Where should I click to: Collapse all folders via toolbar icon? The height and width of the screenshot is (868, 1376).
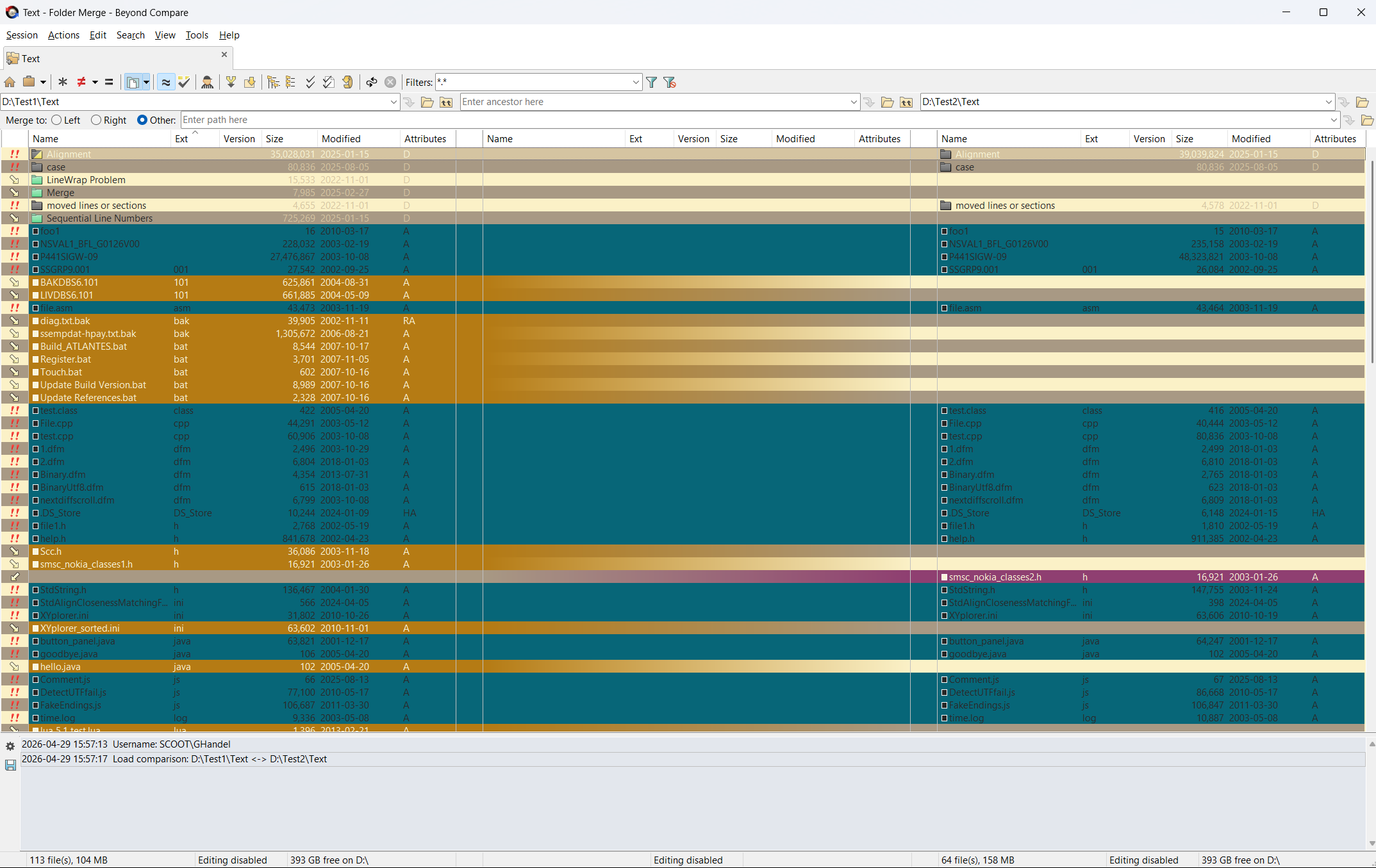291,82
